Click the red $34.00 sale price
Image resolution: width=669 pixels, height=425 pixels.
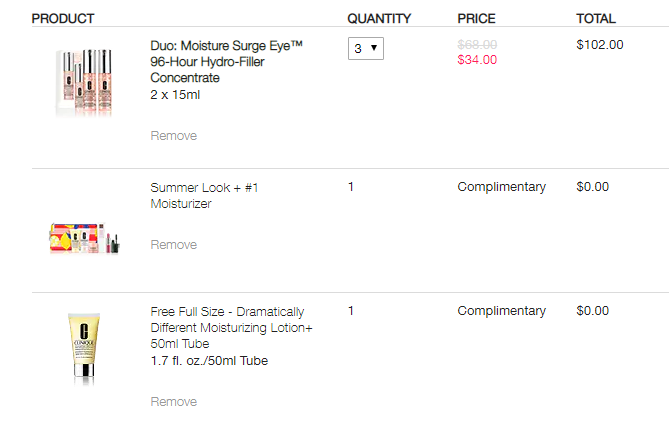477,60
